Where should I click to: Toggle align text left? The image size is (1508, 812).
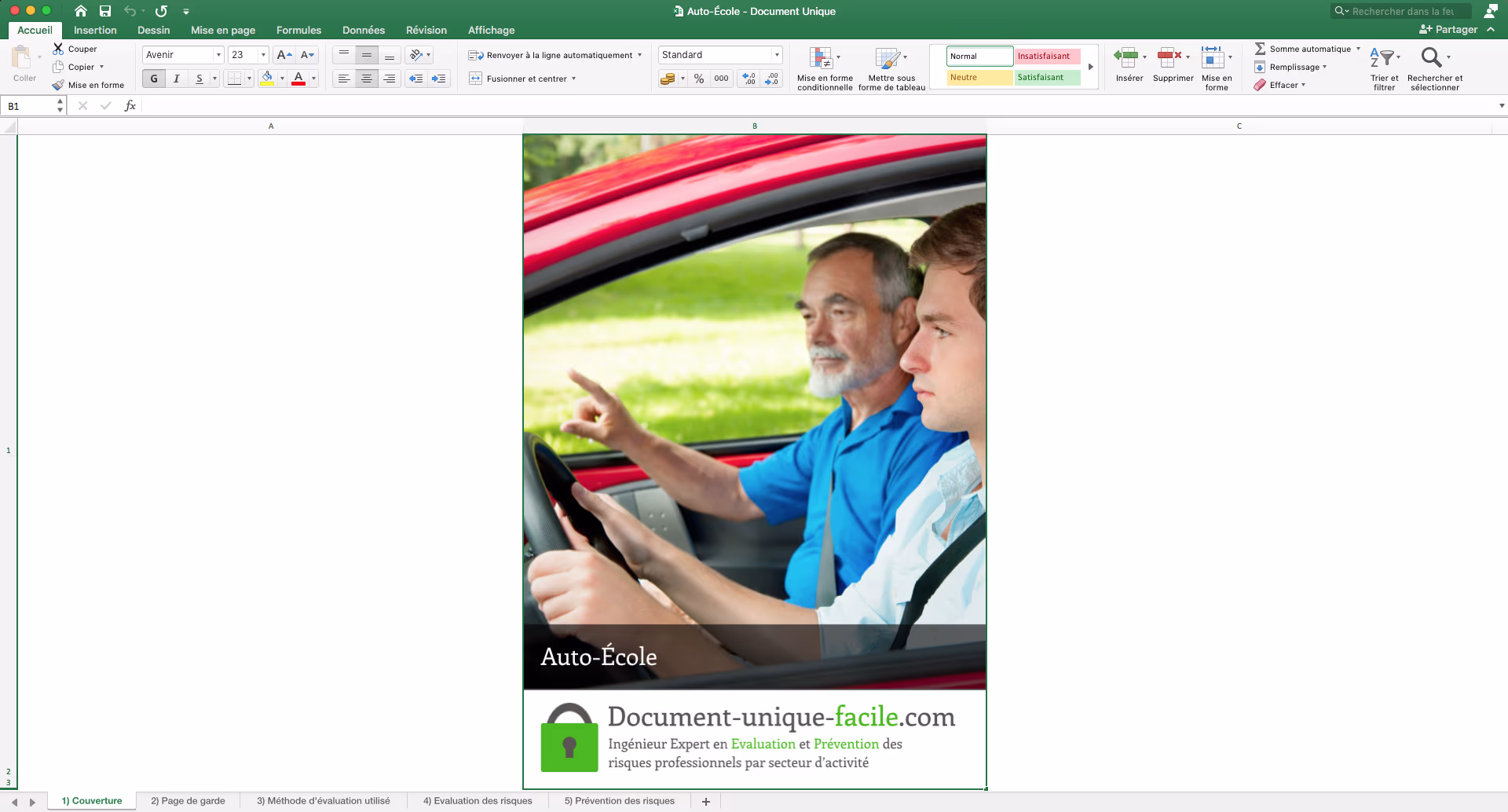(344, 79)
